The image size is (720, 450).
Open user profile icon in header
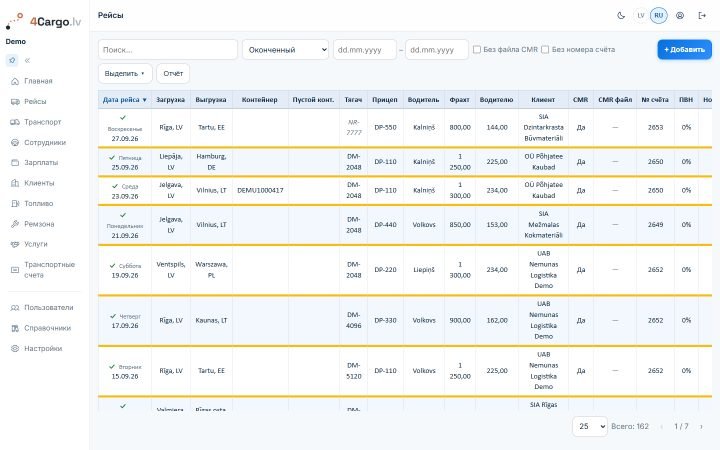[x=680, y=16]
